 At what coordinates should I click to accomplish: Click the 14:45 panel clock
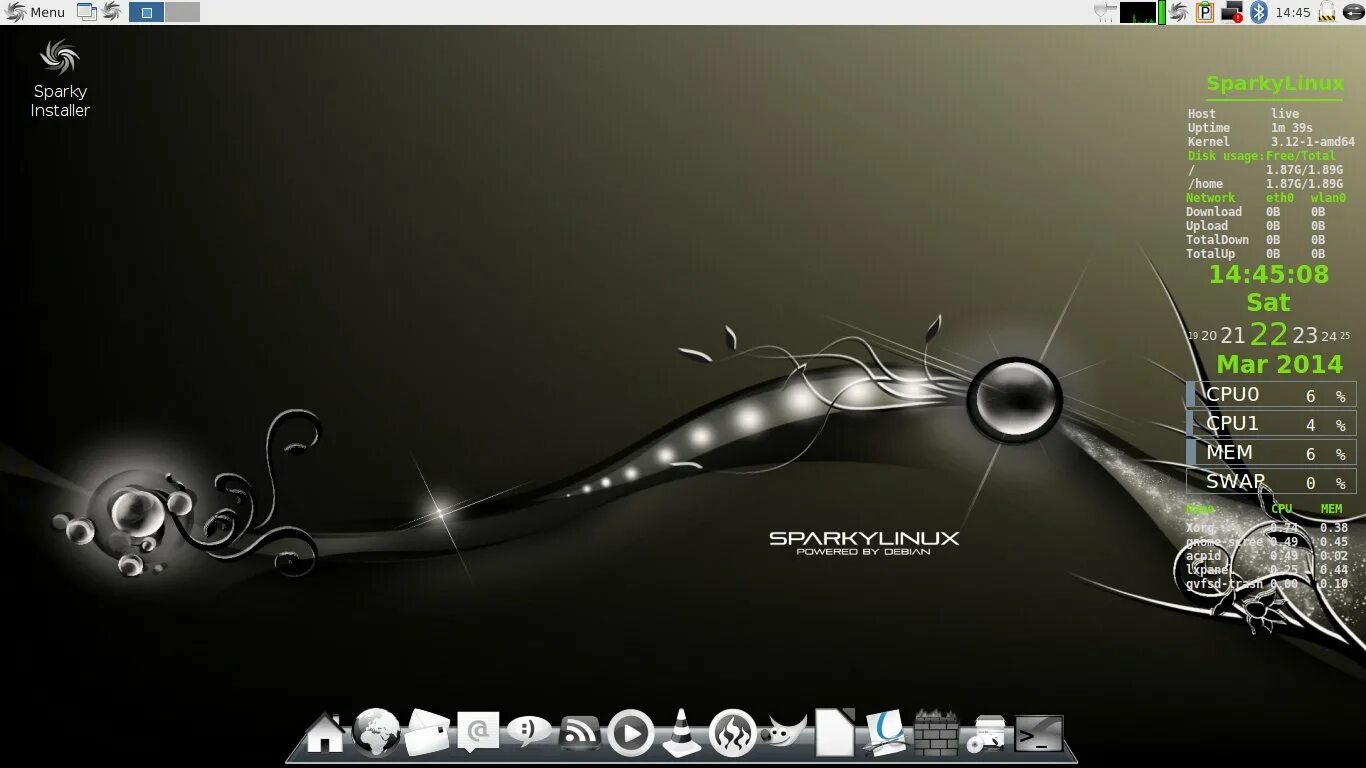click(x=1293, y=12)
